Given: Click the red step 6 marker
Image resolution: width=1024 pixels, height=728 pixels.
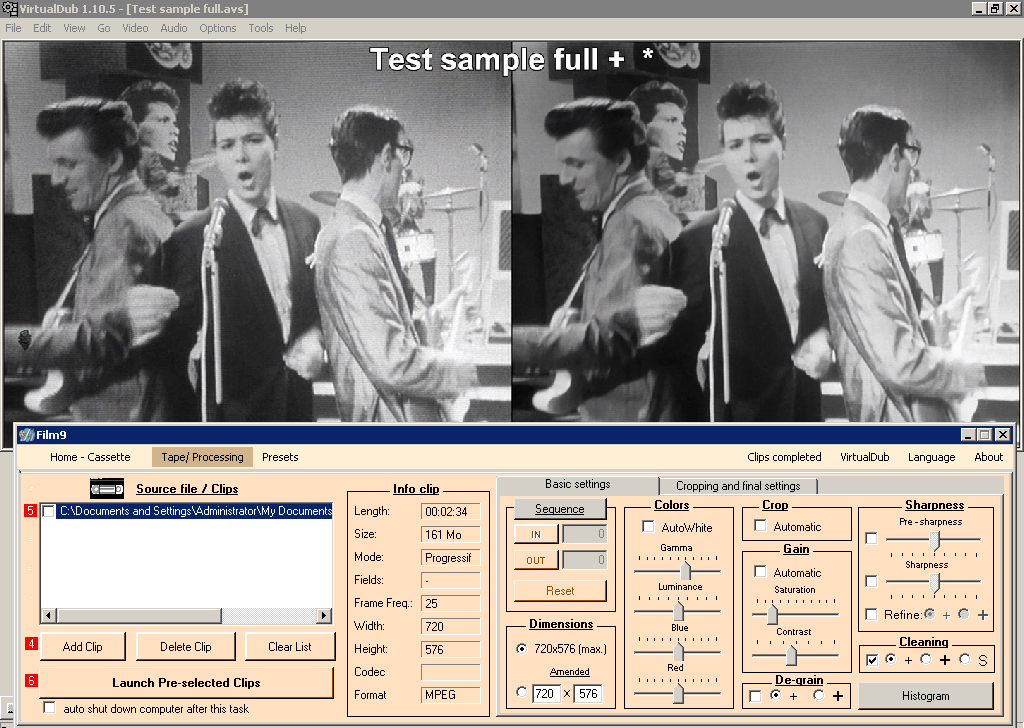Looking at the screenshot, I should 31,681.
